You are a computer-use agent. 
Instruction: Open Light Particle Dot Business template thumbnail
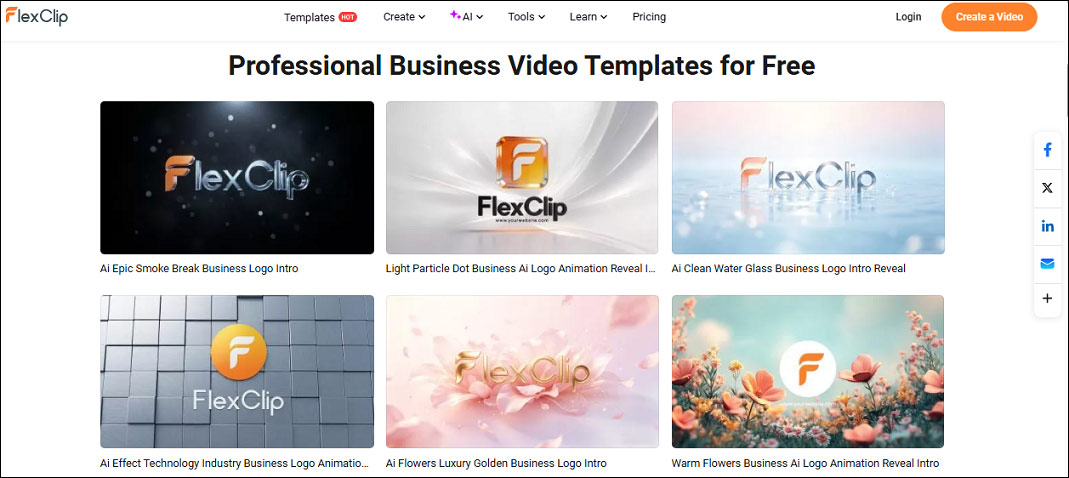(x=522, y=177)
